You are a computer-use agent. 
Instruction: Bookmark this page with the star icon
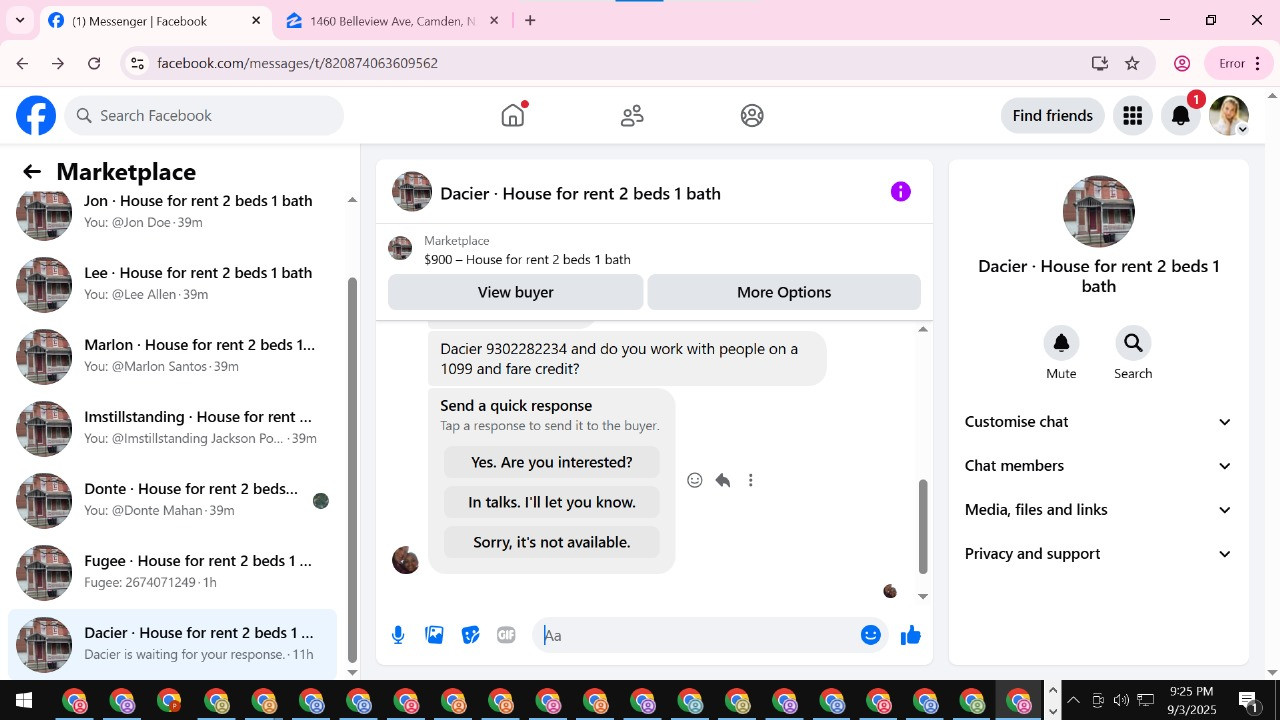[1132, 63]
